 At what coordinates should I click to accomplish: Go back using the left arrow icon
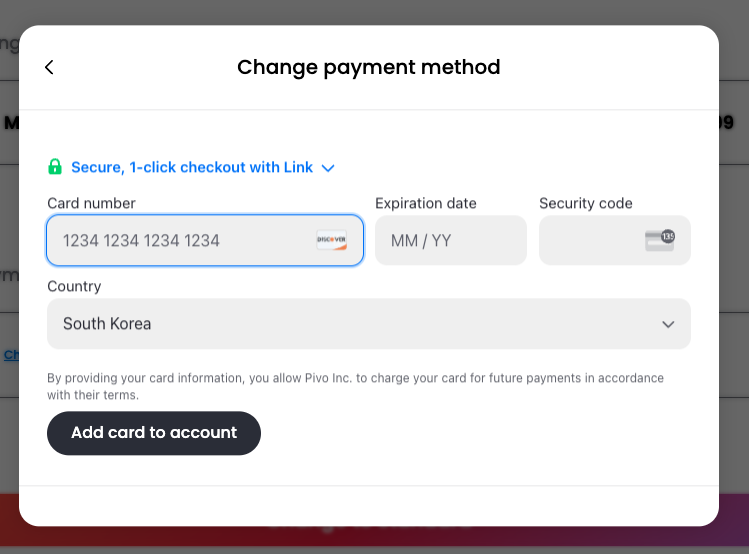click(x=49, y=67)
